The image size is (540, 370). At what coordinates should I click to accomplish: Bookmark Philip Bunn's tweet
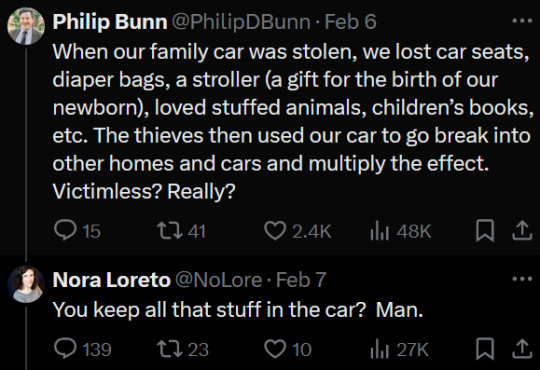pyautogui.click(x=485, y=230)
